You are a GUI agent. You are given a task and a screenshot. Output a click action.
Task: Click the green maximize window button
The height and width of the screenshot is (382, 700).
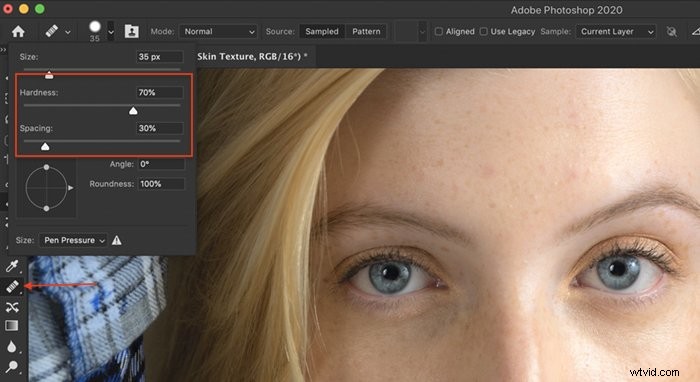(x=40, y=9)
